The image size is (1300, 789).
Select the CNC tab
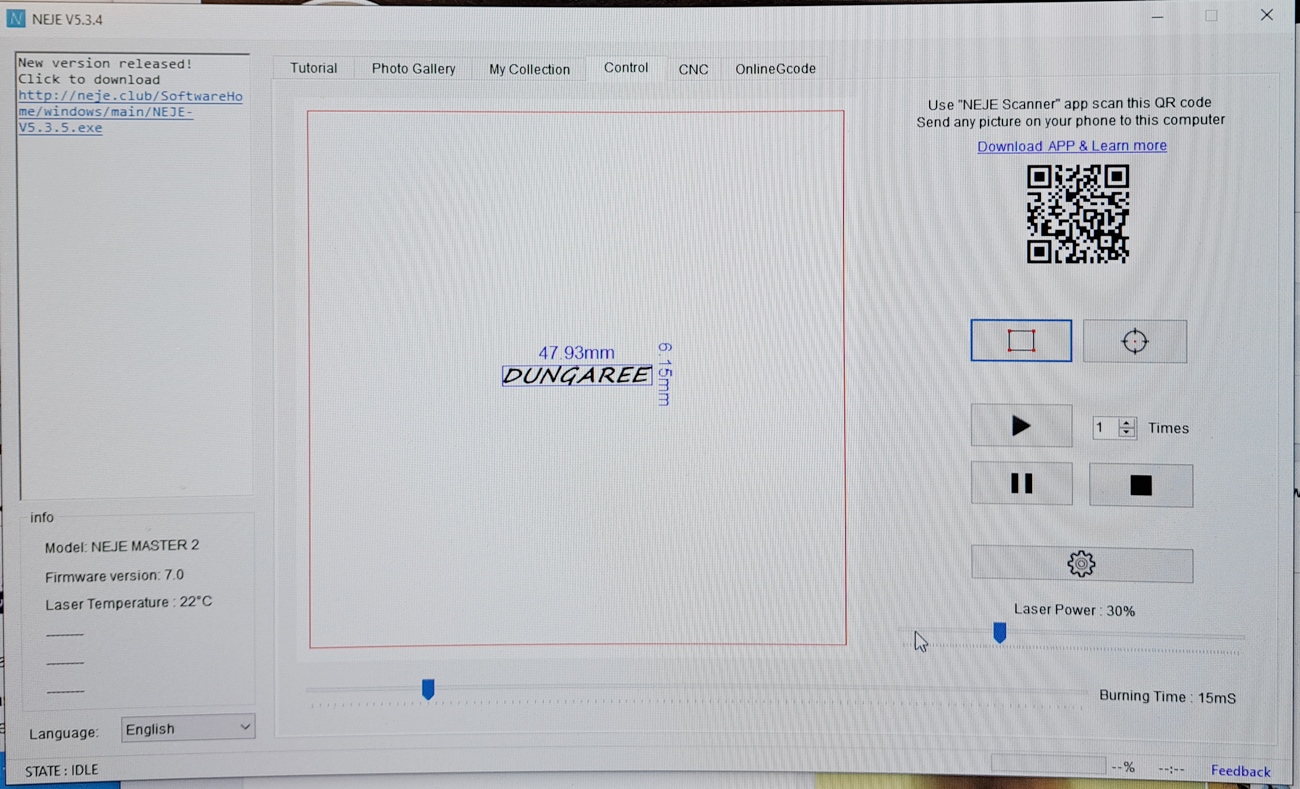pos(693,69)
